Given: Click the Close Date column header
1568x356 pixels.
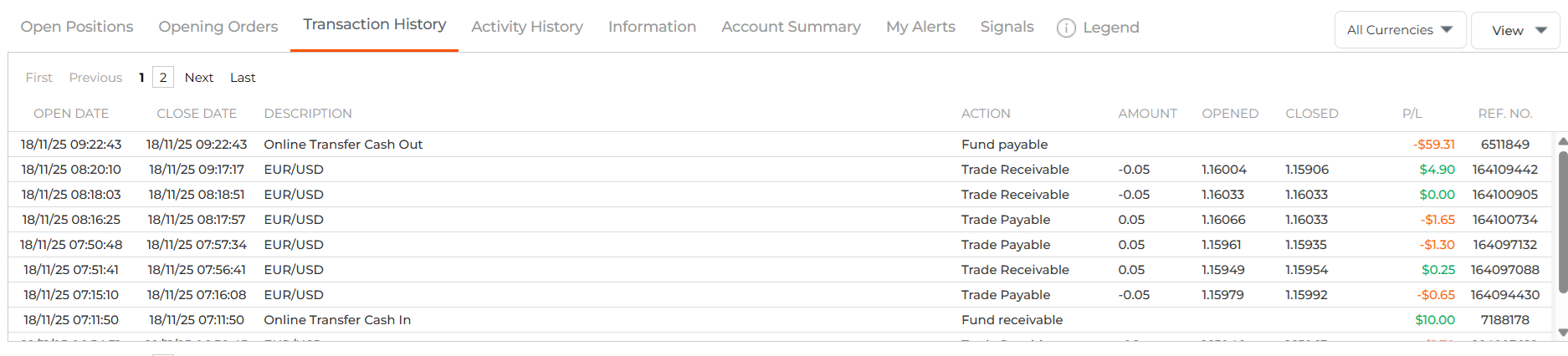Looking at the screenshot, I should (x=197, y=114).
